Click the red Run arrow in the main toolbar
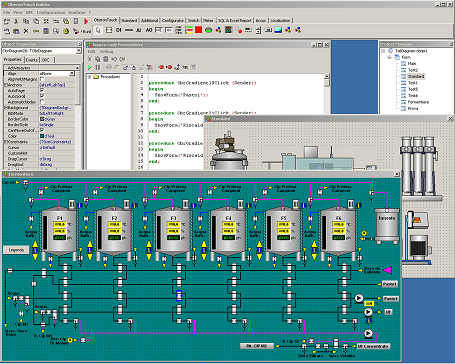The height and width of the screenshot is (364, 455). 86,21
